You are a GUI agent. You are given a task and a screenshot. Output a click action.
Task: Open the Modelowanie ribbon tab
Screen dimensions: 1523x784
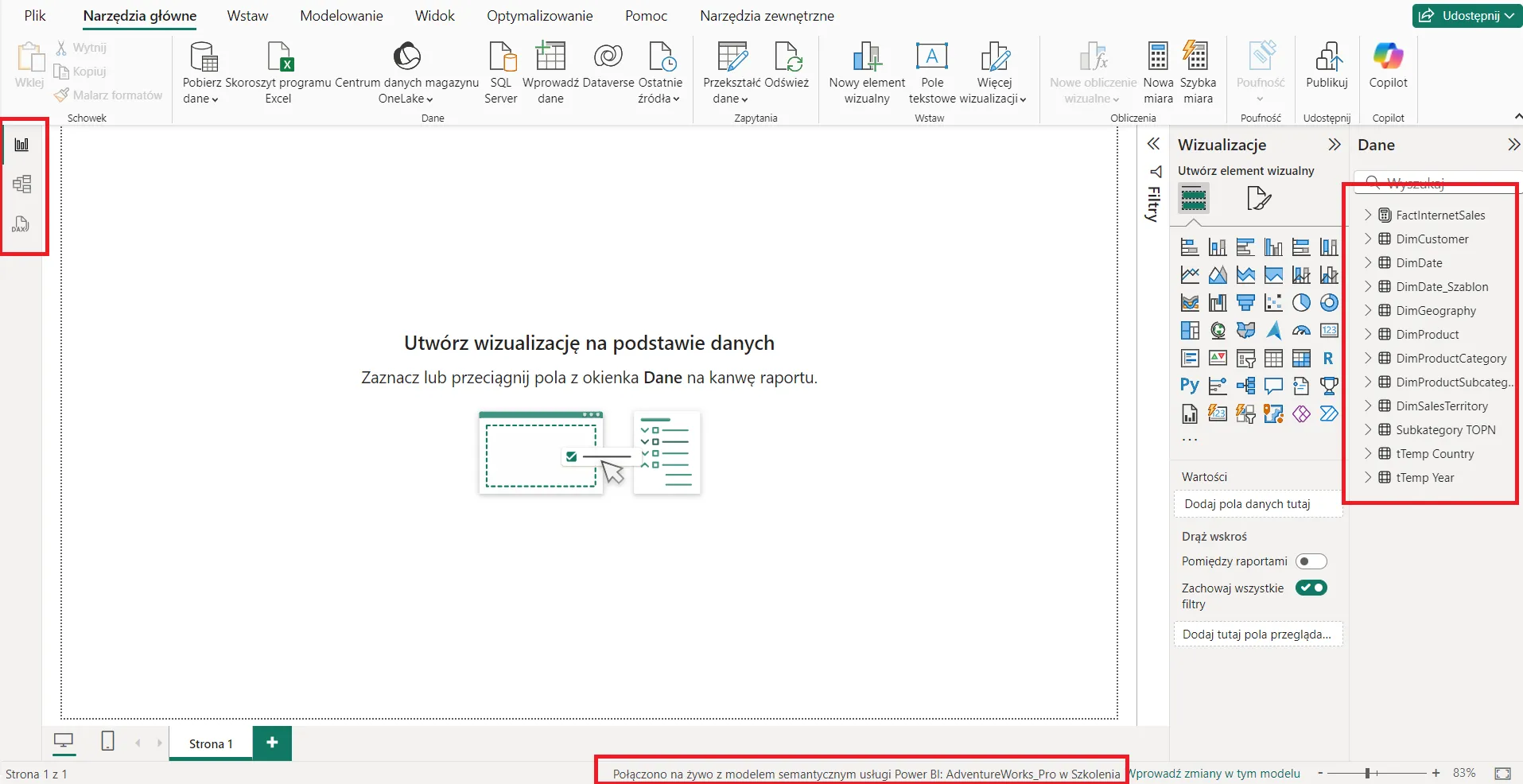(341, 16)
